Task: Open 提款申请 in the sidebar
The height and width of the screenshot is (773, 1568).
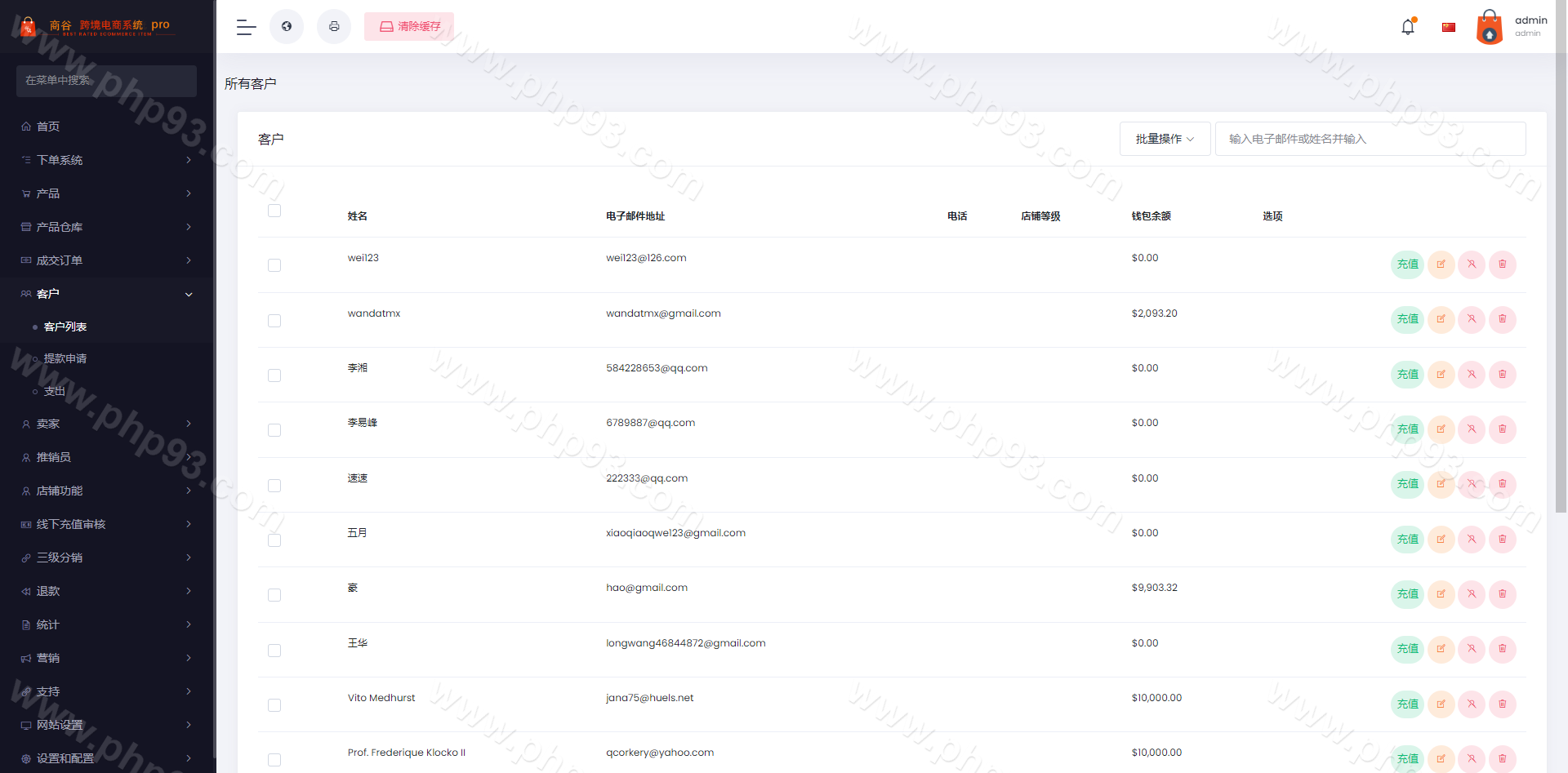Action: (65, 358)
